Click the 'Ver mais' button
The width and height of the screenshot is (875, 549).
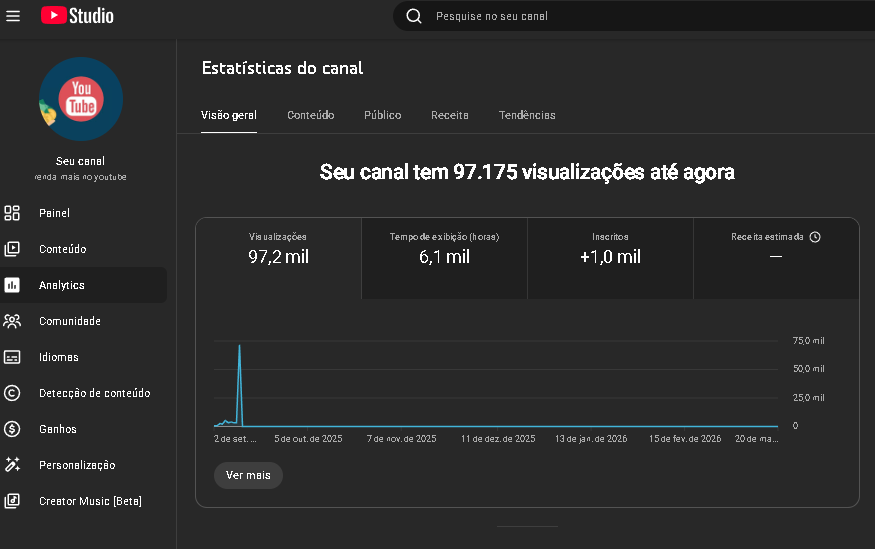pos(248,475)
